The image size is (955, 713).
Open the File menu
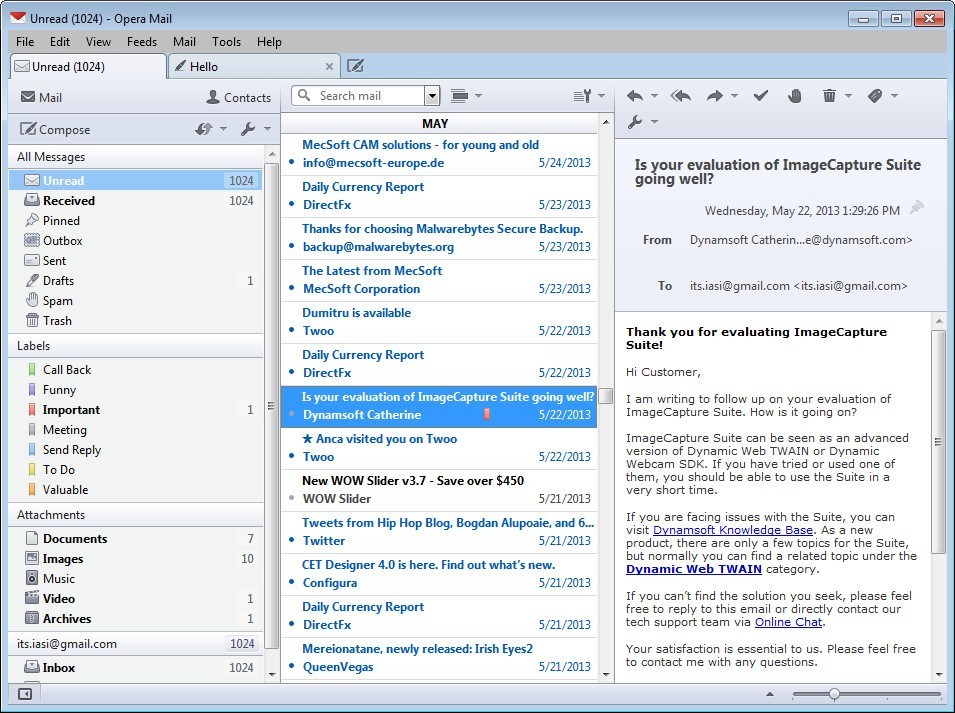point(25,41)
